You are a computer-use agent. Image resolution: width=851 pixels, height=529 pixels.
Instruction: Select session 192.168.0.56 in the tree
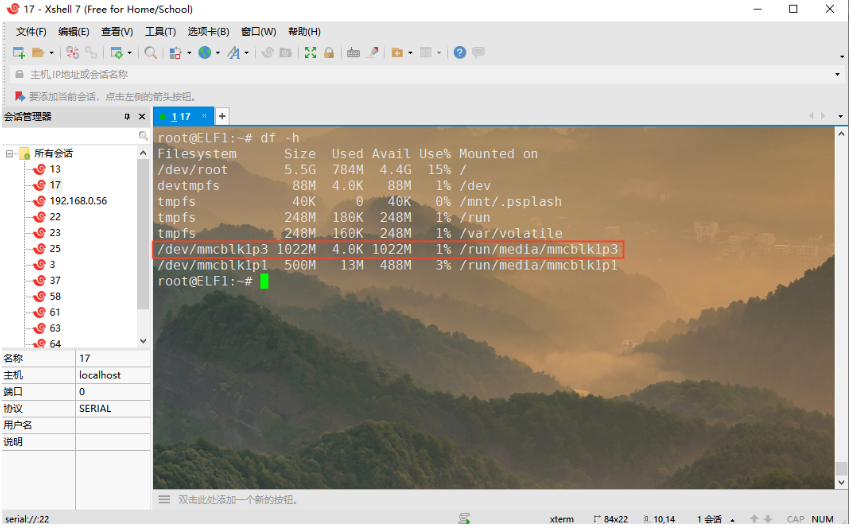tap(78, 201)
